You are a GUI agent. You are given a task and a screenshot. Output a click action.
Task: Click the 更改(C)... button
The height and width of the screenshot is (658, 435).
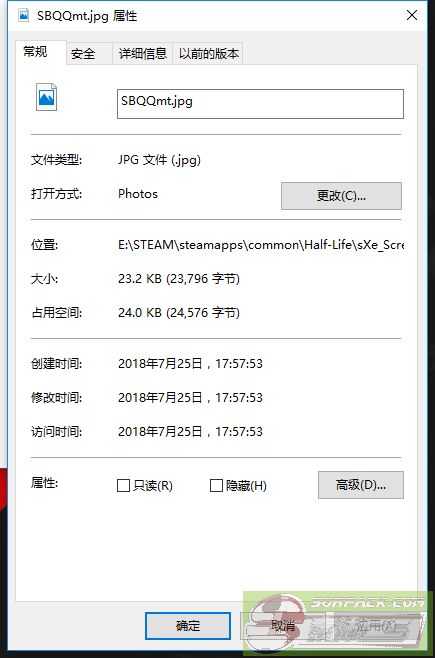[x=341, y=196]
